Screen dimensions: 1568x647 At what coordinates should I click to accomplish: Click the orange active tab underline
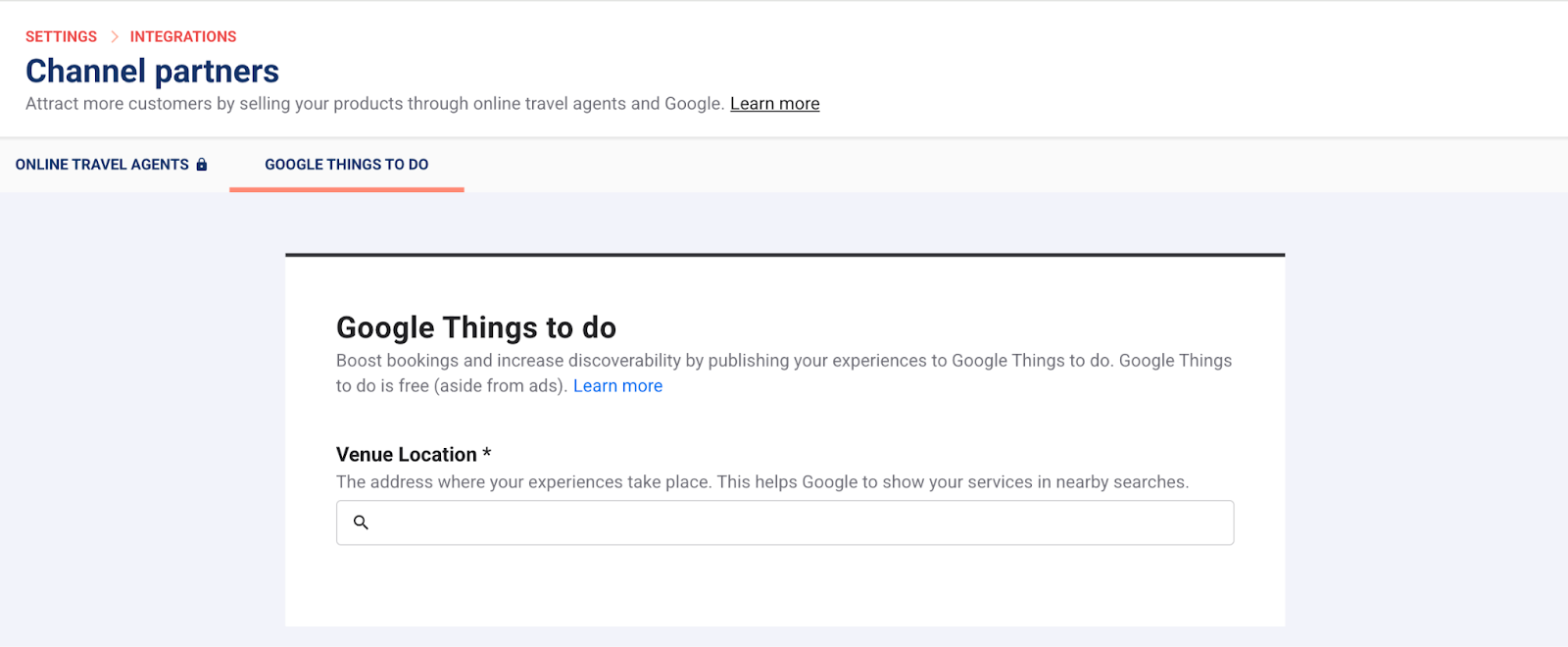point(346,189)
